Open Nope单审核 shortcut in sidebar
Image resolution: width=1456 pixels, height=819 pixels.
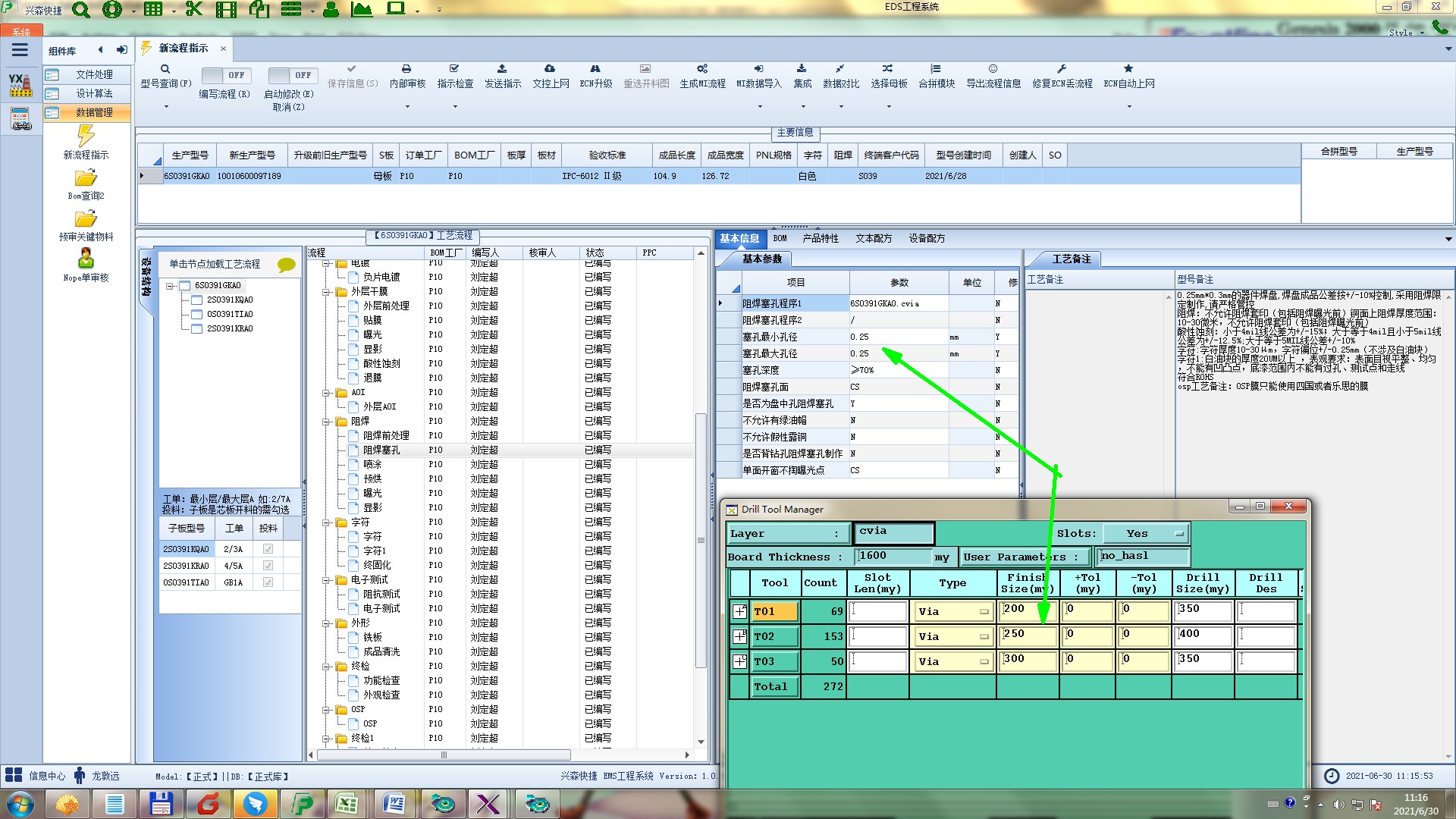(86, 265)
